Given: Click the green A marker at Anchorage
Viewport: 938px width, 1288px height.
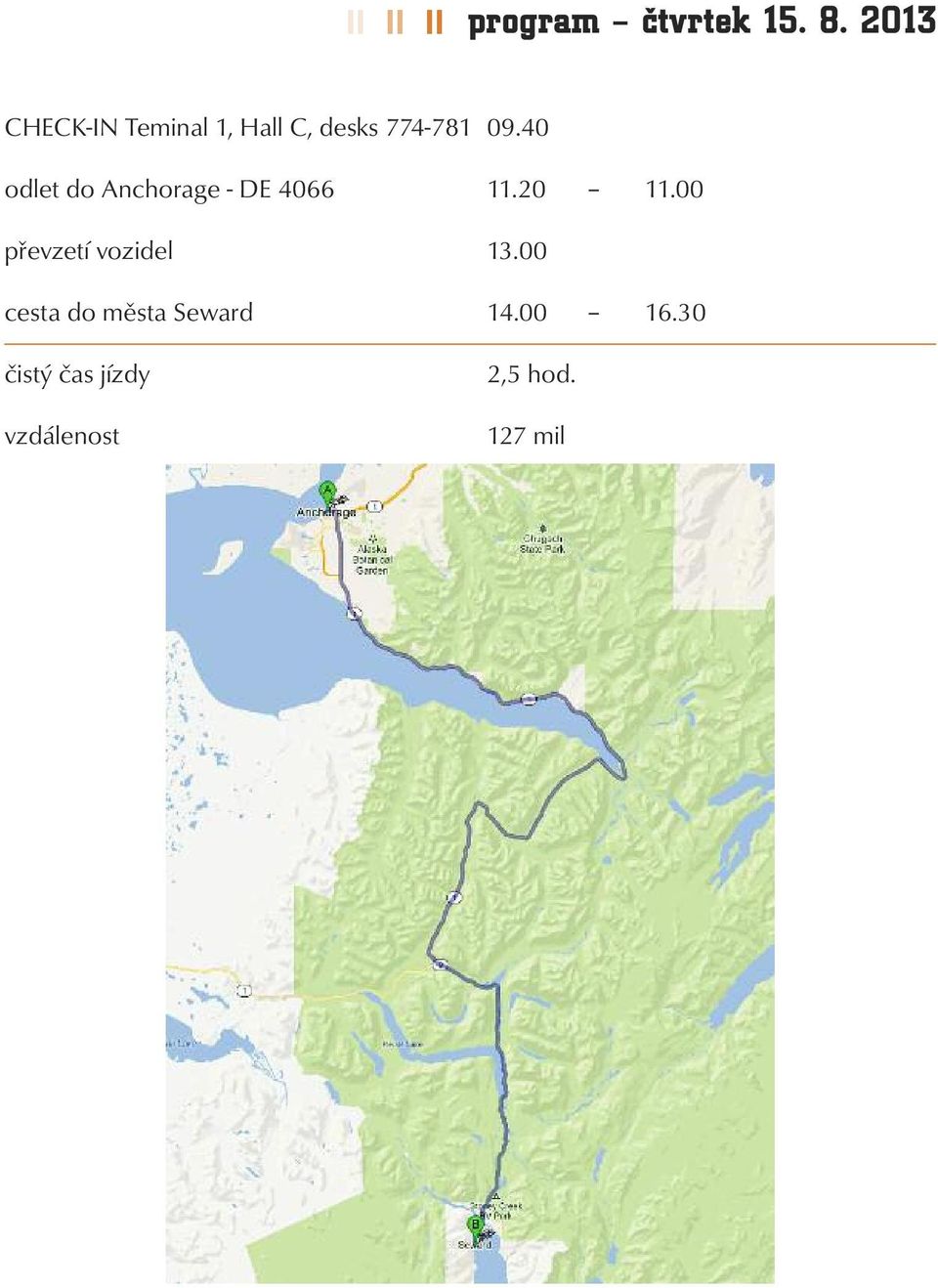Looking at the screenshot, I should (327, 493).
